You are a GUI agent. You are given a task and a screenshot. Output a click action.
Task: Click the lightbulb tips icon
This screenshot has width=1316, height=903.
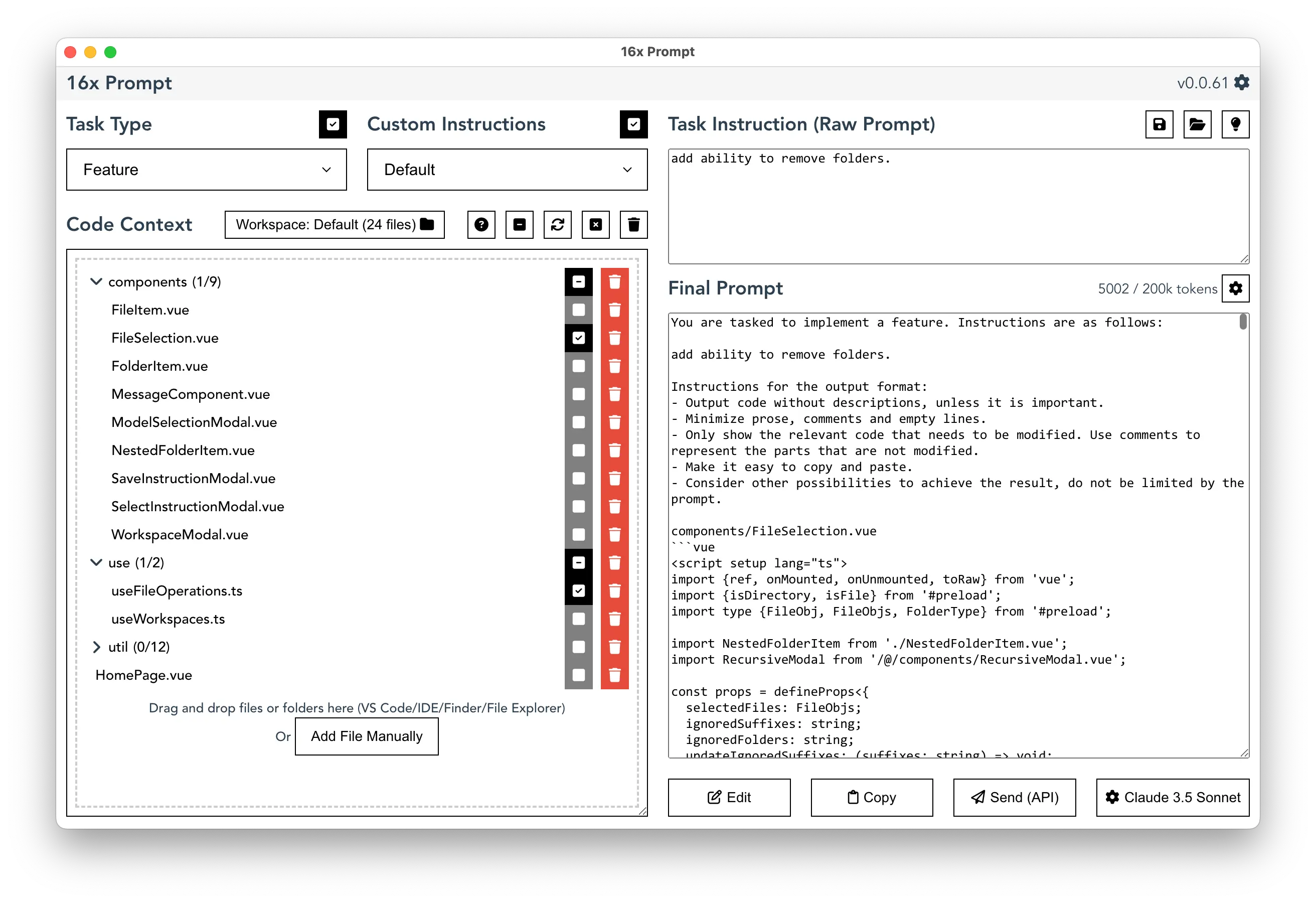coord(1236,124)
